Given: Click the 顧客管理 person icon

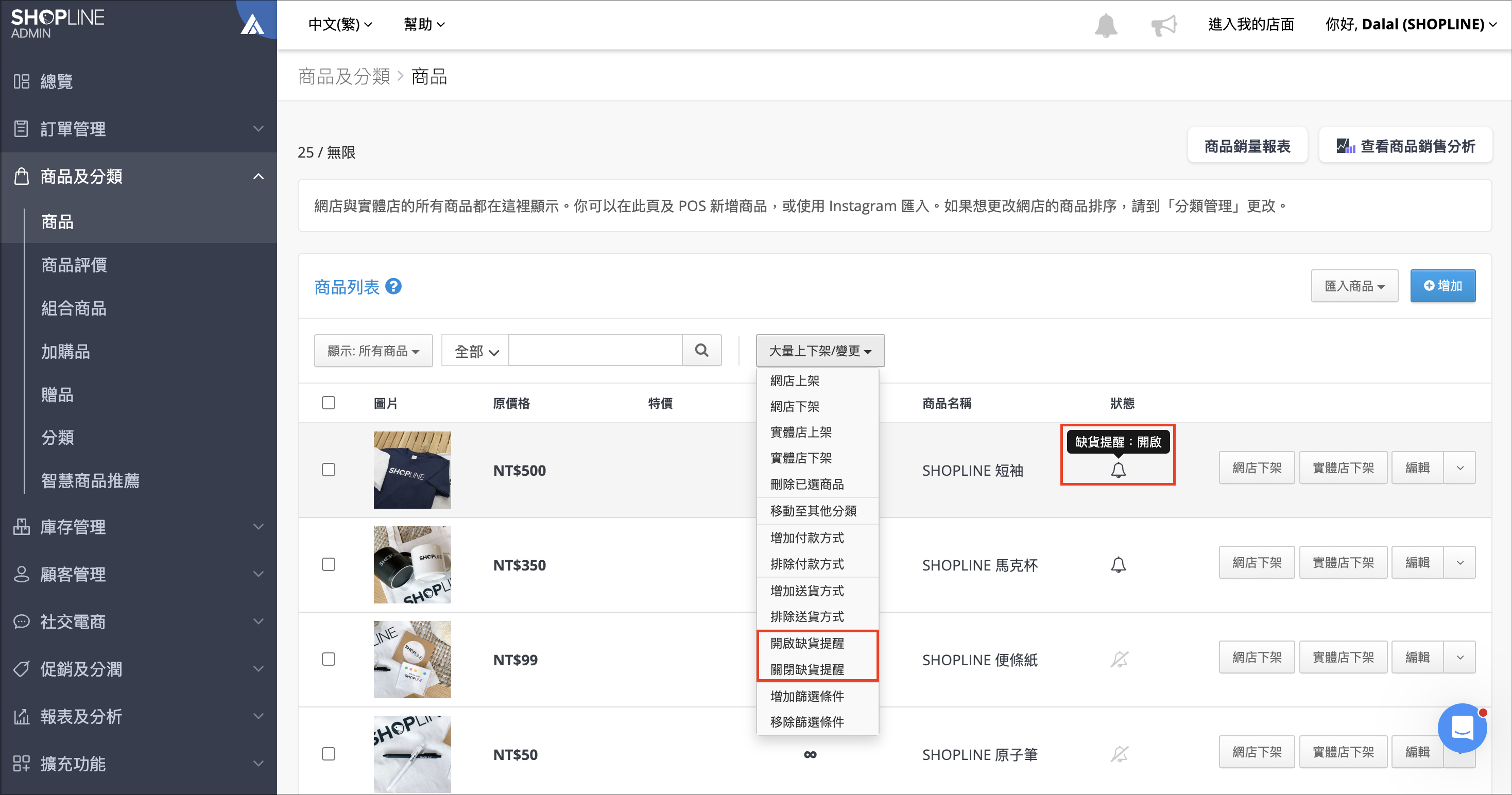Looking at the screenshot, I should (22, 574).
